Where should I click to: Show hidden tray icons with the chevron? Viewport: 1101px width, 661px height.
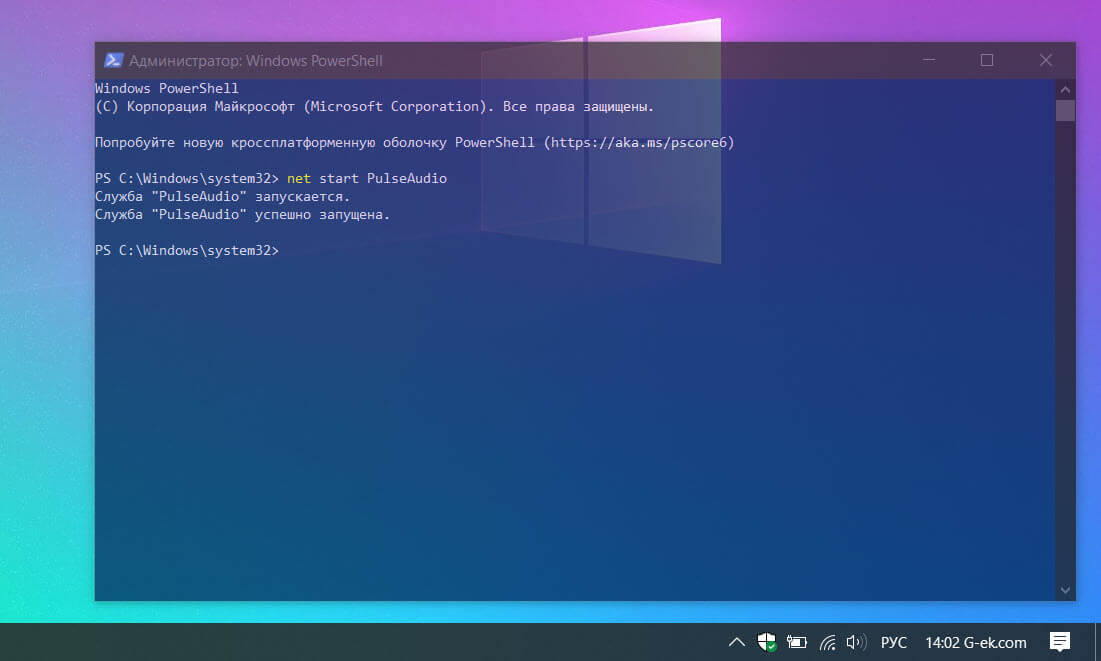[737, 642]
